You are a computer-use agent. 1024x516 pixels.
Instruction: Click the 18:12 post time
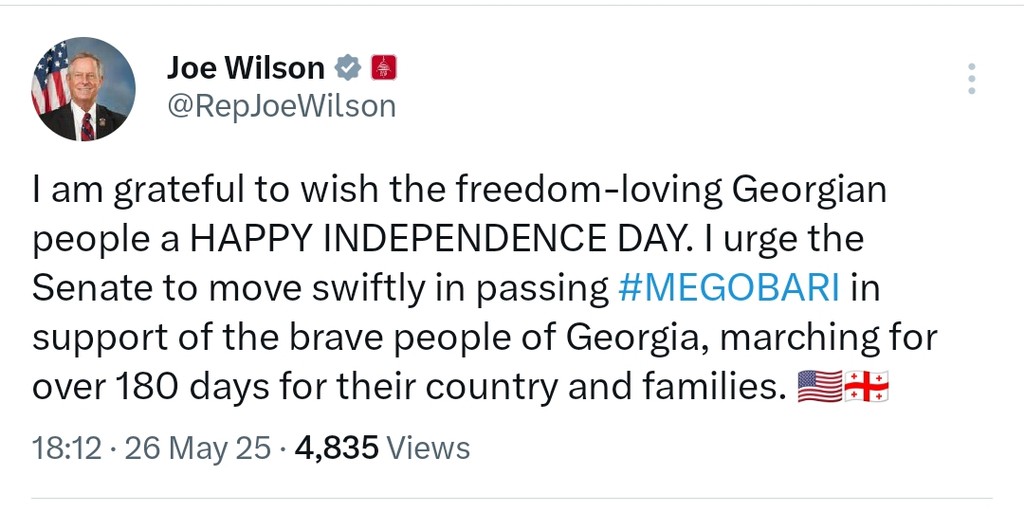click(67, 449)
